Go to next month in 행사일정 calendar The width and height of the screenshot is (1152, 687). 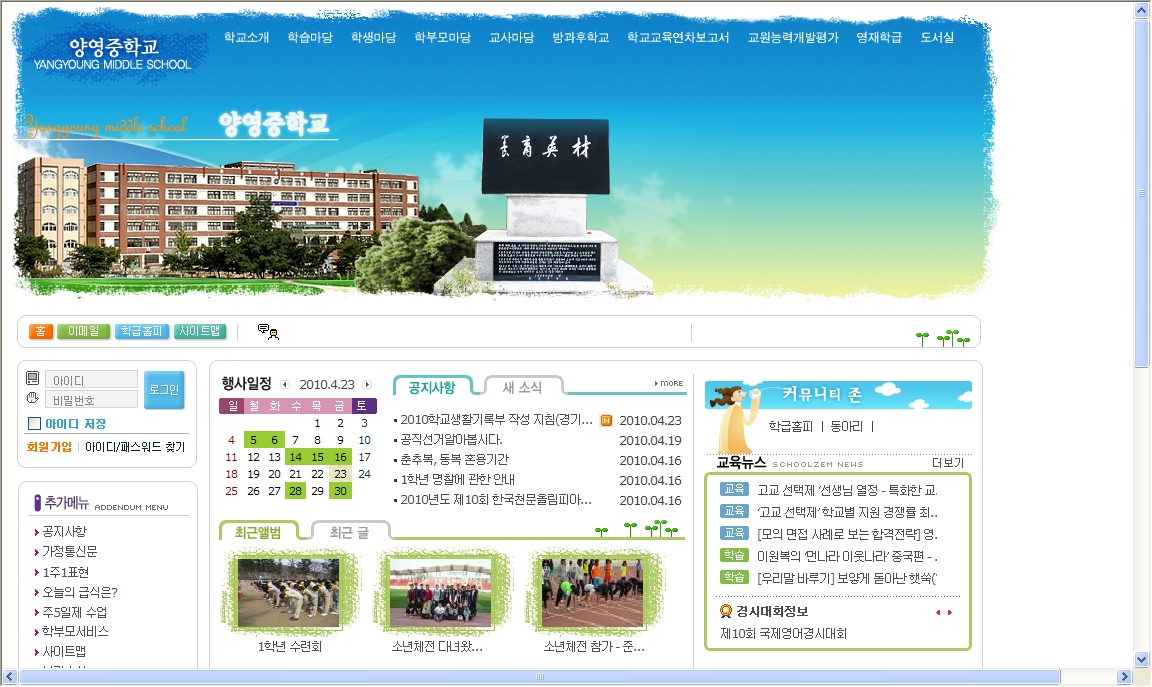click(367, 384)
